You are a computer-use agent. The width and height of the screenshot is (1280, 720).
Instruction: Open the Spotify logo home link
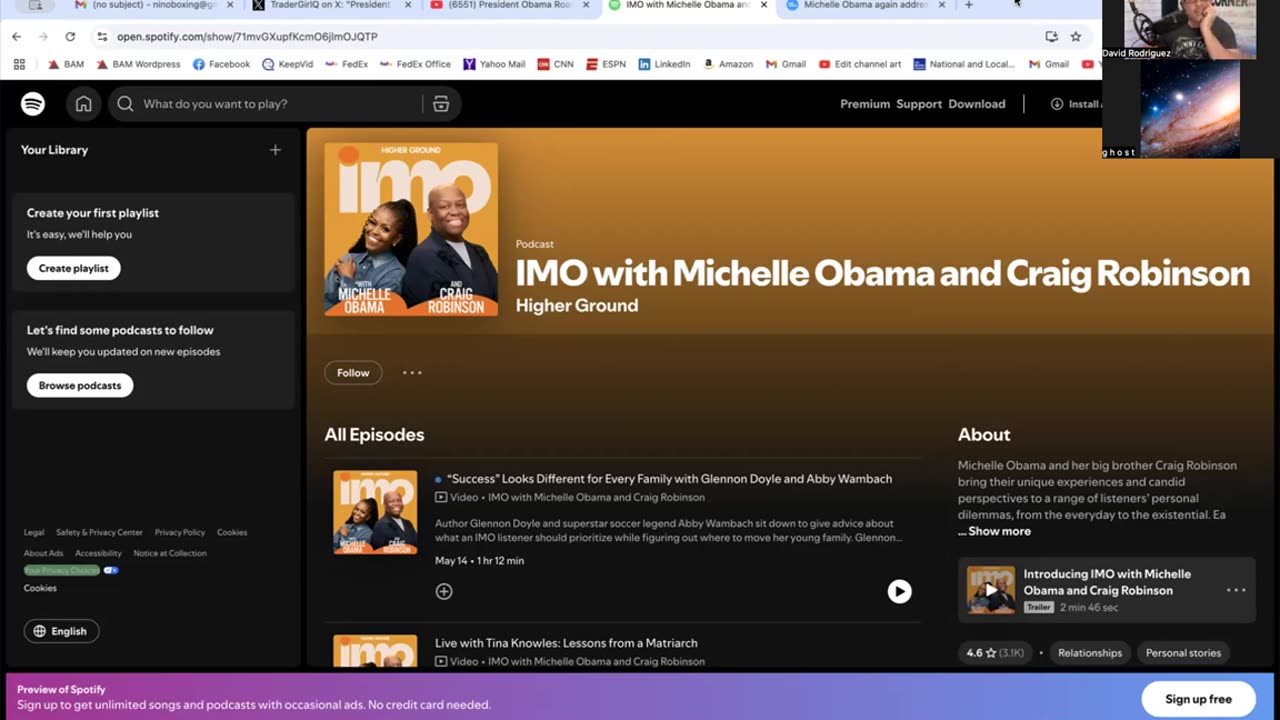(x=33, y=104)
